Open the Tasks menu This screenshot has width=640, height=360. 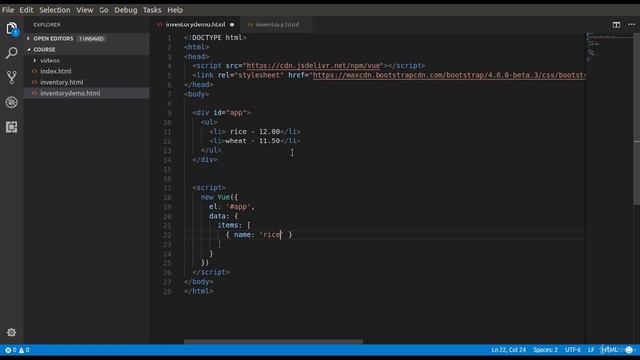pyautogui.click(x=152, y=10)
